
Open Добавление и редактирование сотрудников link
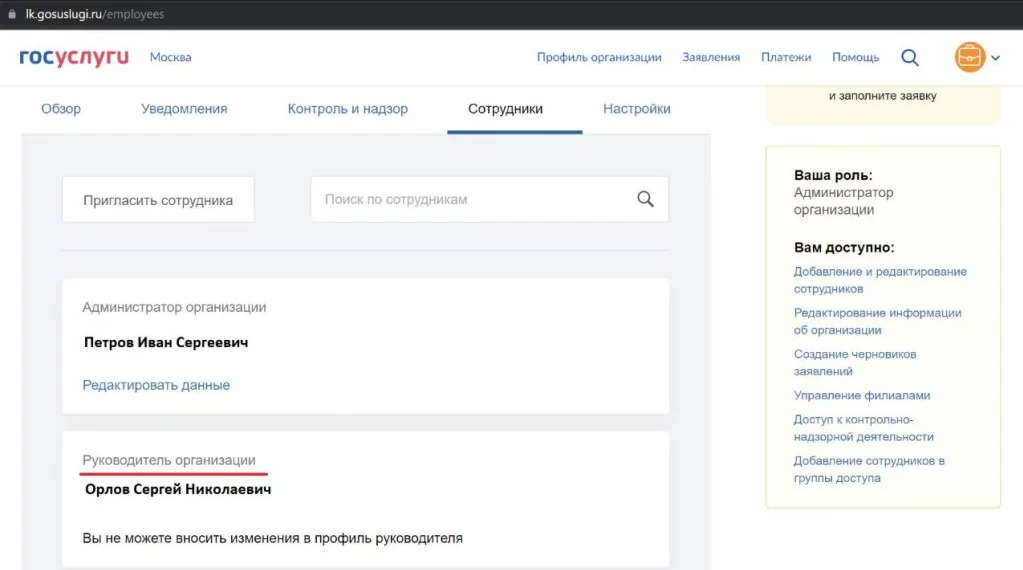880,280
